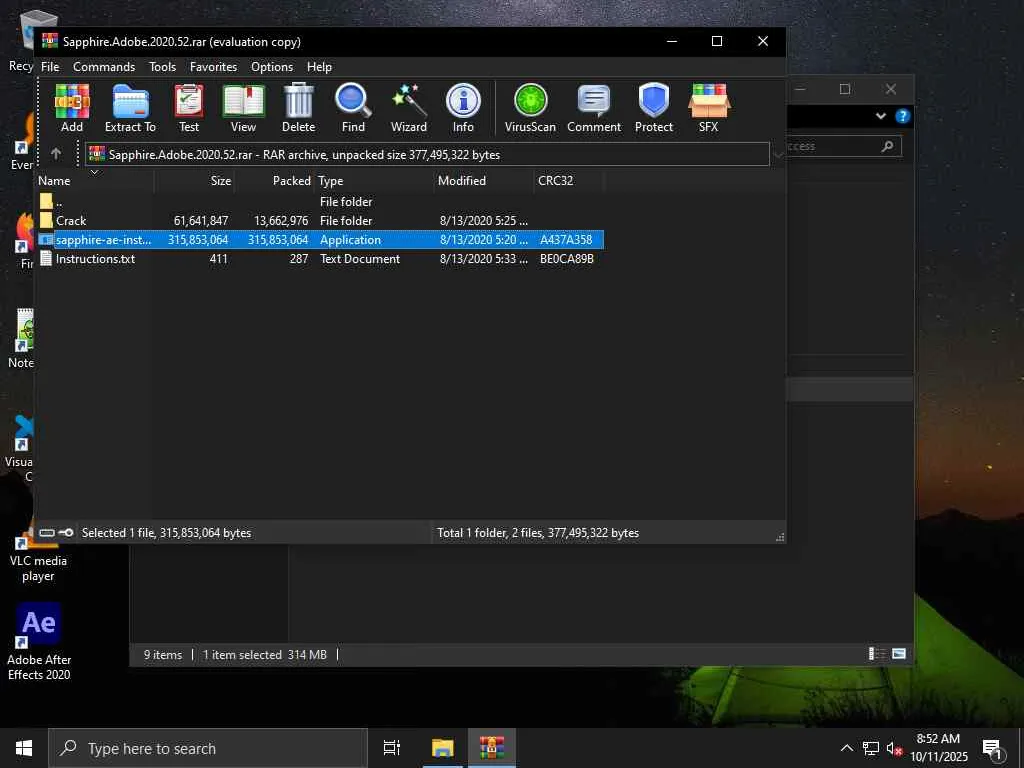Open Task View on the taskbar
The width and height of the screenshot is (1024, 768).
click(x=392, y=748)
